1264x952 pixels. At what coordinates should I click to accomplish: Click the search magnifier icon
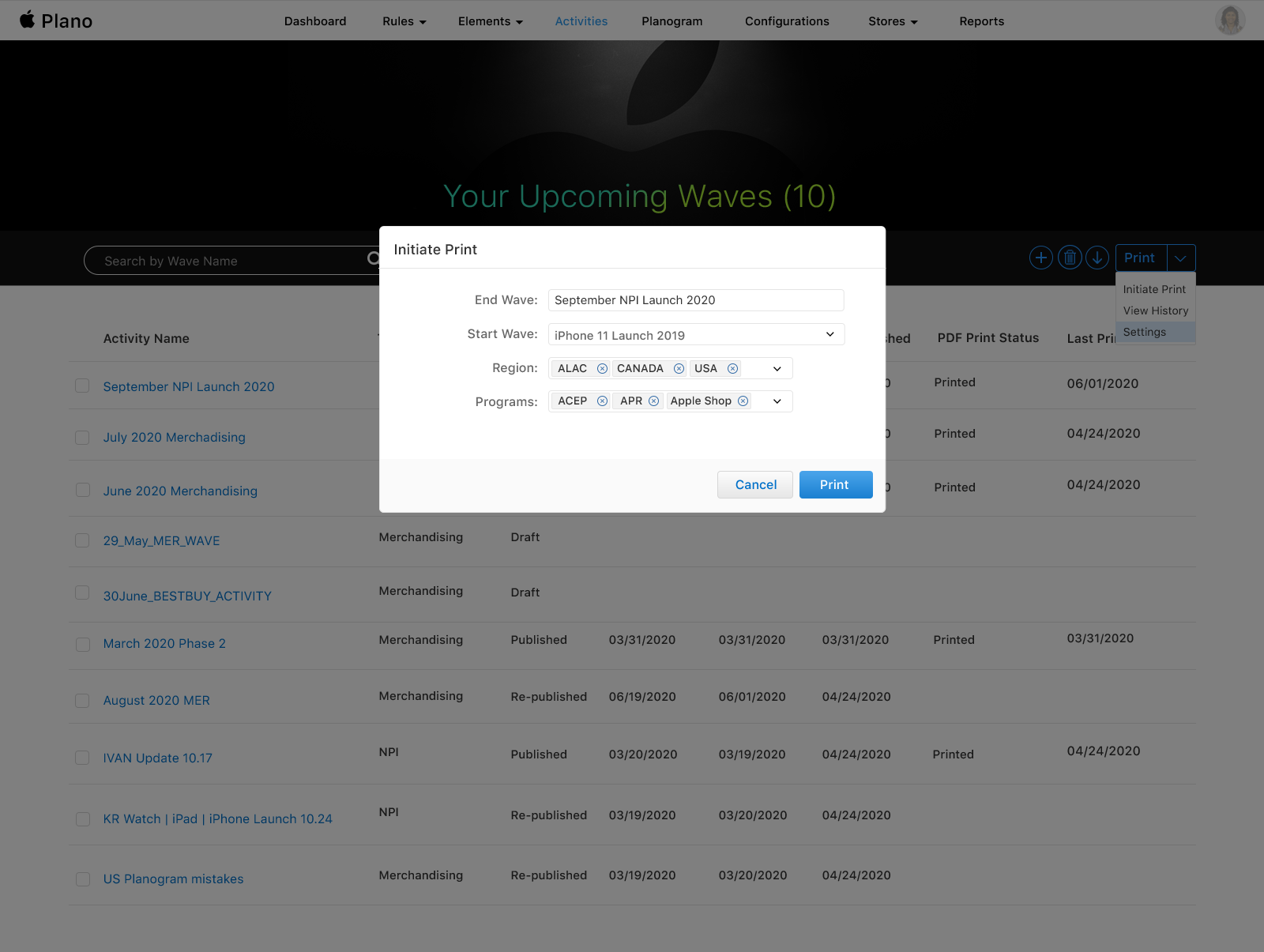pyautogui.click(x=374, y=259)
